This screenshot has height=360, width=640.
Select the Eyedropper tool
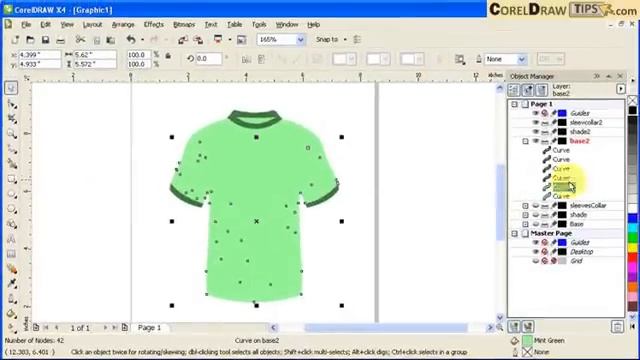pos(11,284)
